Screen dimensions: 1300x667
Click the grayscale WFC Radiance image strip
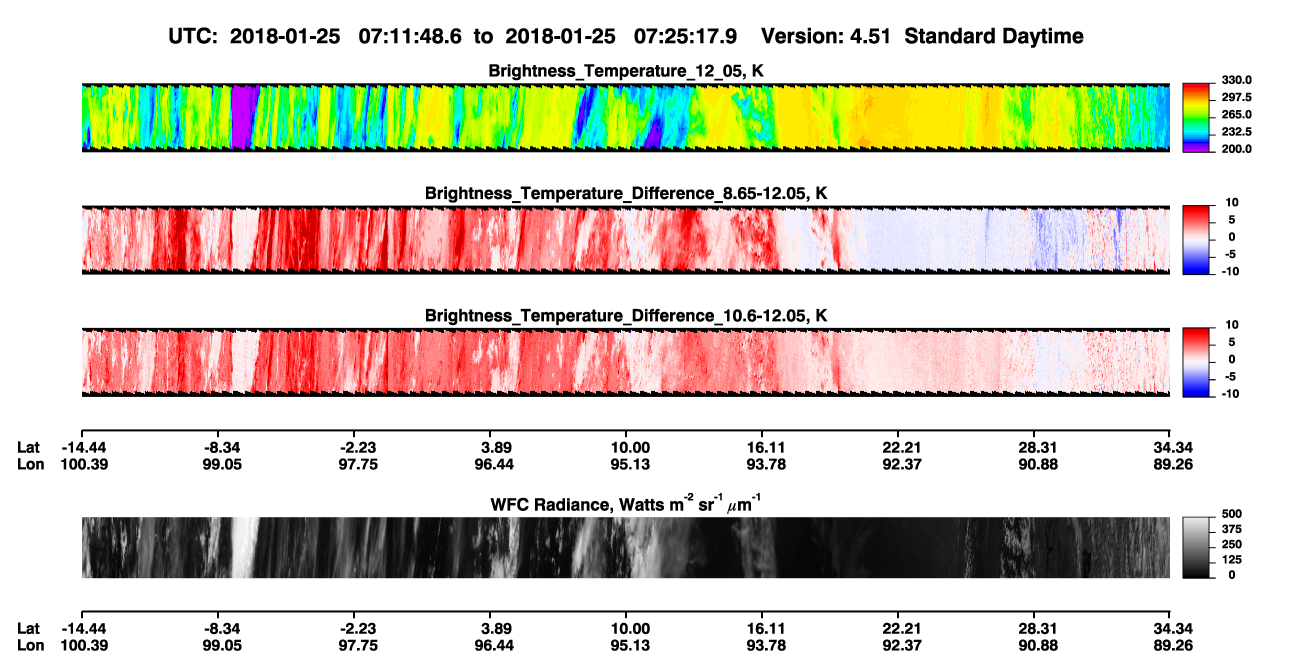click(x=625, y=548)
